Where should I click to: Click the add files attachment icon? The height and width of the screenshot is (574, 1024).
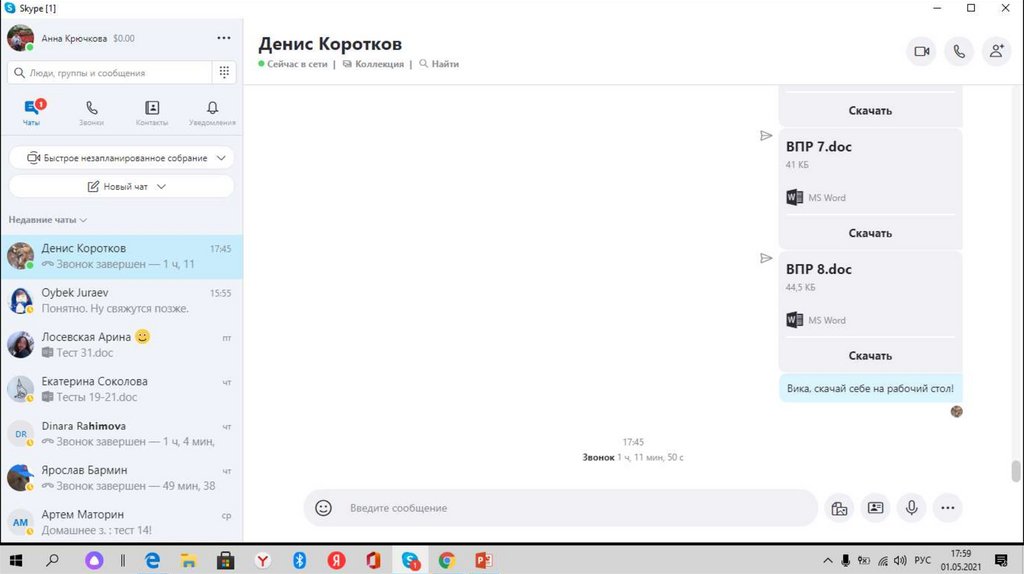tap(839, 508)
